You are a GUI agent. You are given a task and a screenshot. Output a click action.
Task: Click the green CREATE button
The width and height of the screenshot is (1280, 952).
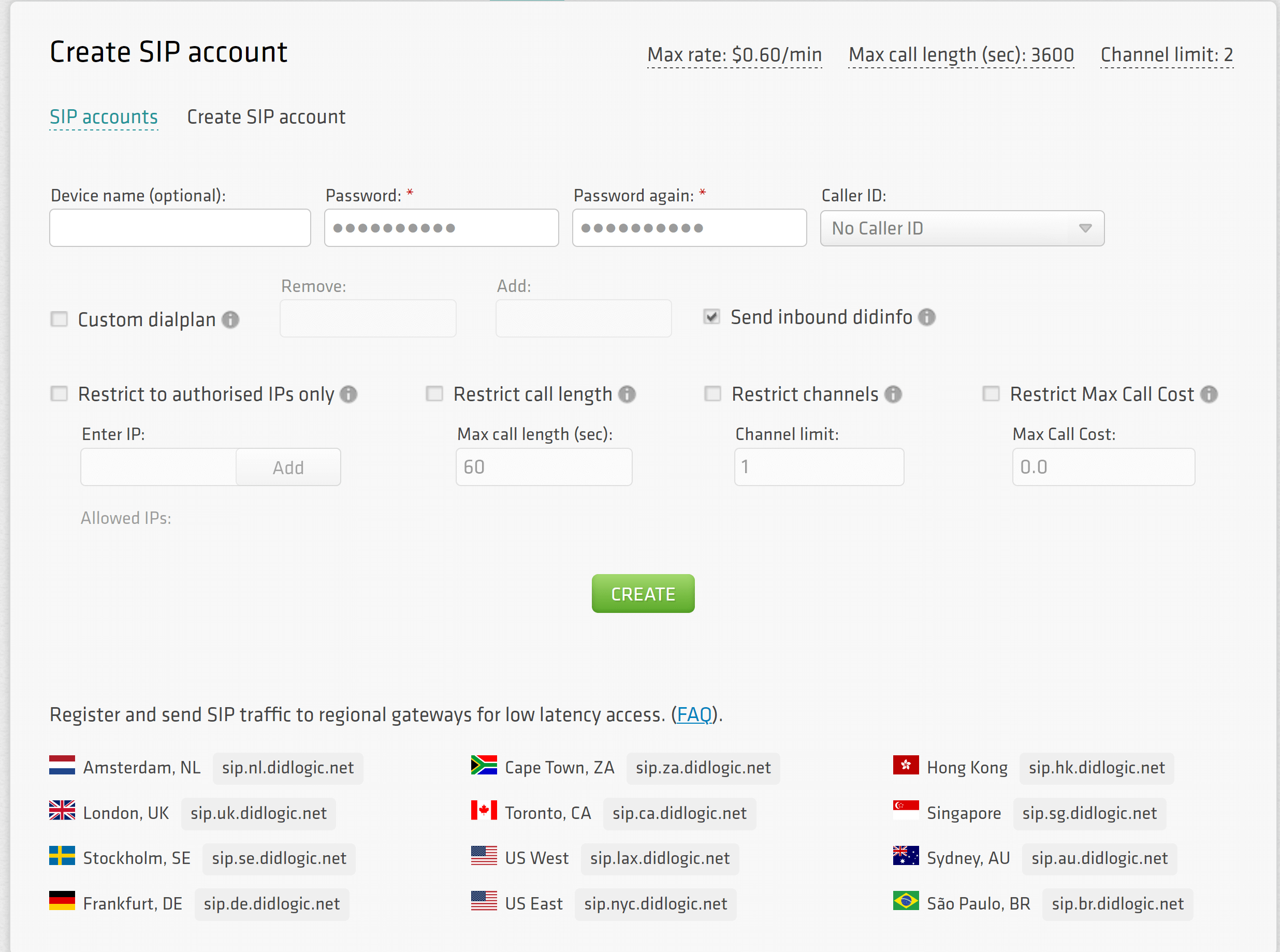(x=643, y=593)
